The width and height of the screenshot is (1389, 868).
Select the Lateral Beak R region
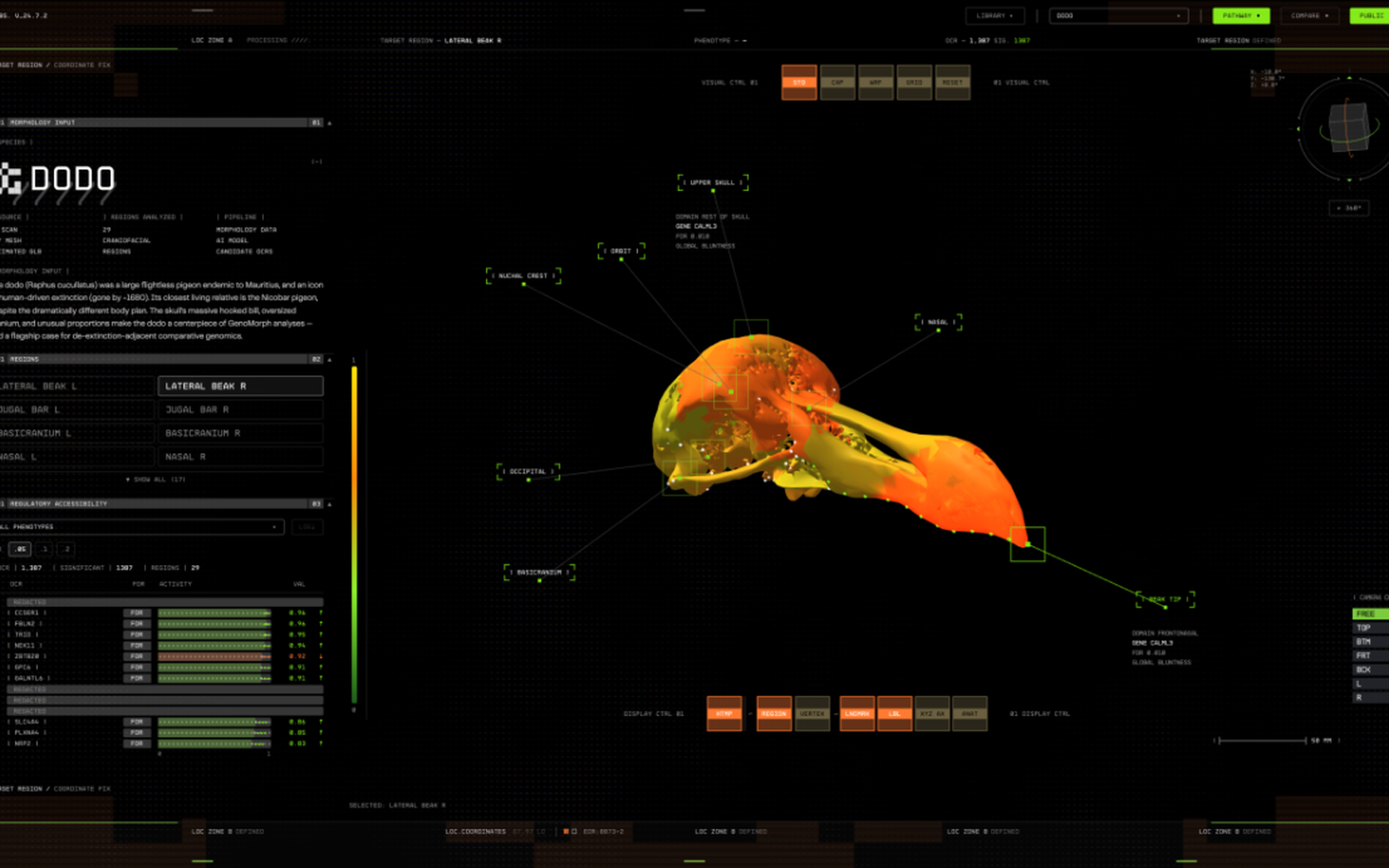tap(240, 386)
